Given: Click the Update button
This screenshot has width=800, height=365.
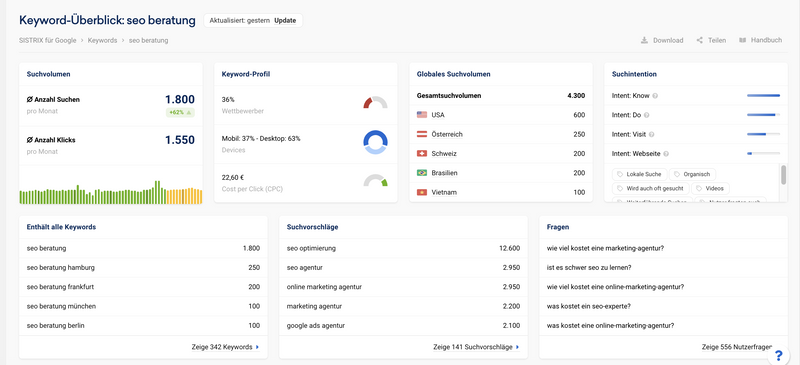Looking at the screenshot, I should (285, 21).
